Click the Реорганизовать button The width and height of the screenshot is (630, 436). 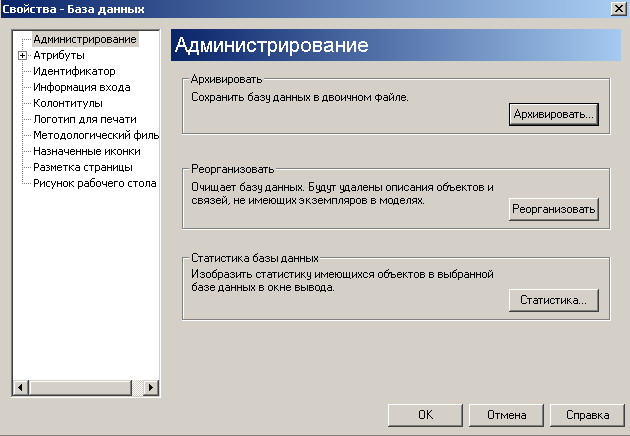[x=554, y=209]
